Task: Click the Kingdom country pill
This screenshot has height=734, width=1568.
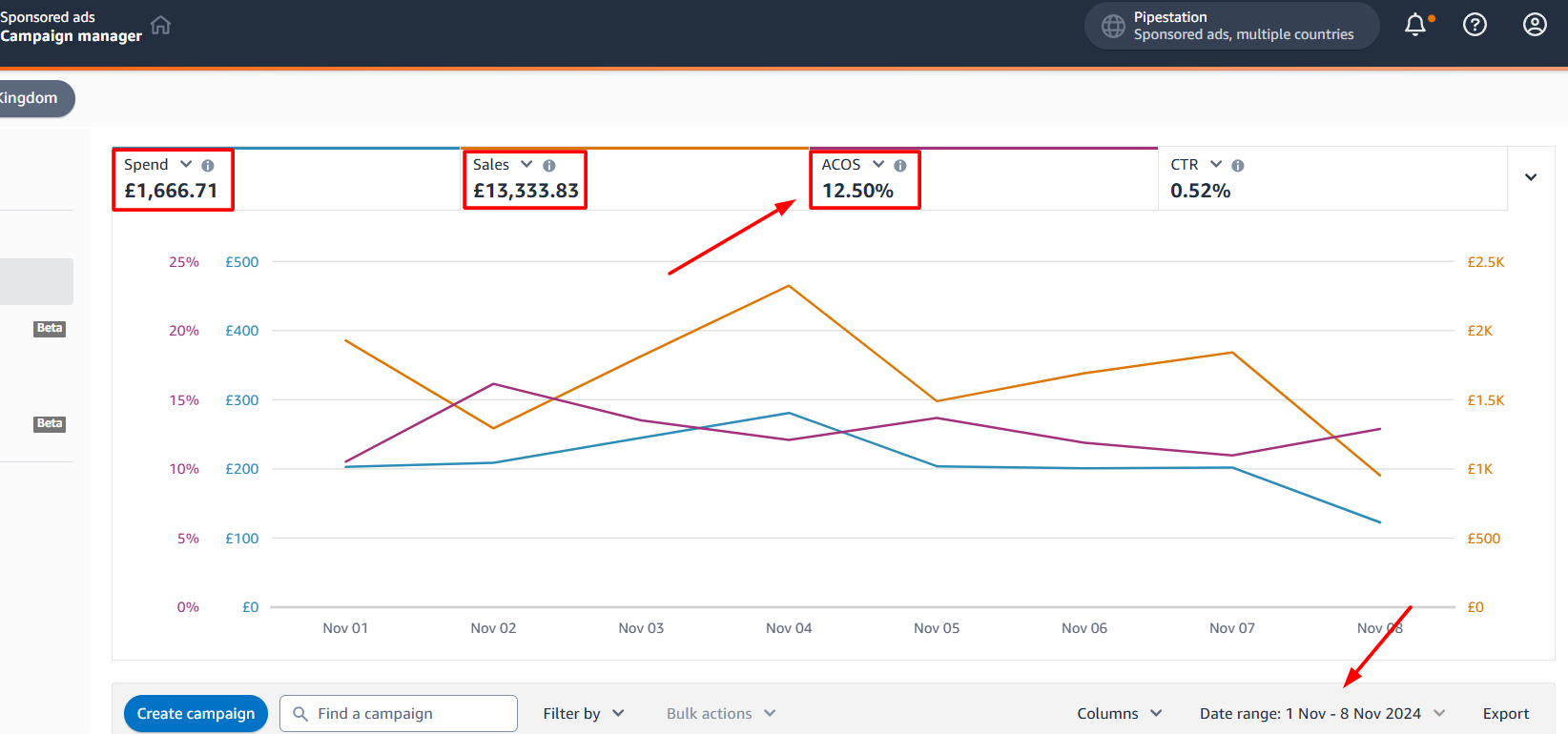Action: (34, 98)
